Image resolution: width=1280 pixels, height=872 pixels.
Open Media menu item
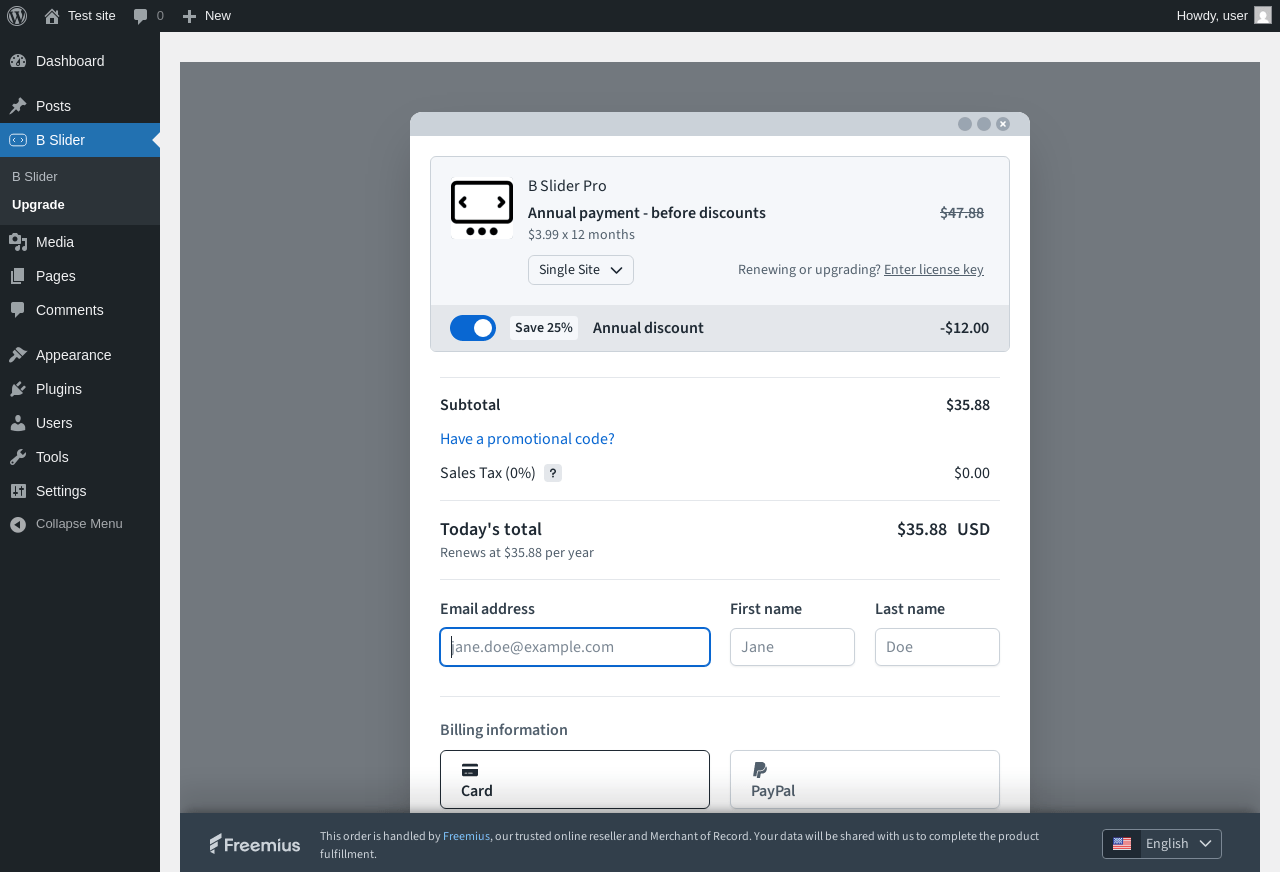tap(80, 242)
